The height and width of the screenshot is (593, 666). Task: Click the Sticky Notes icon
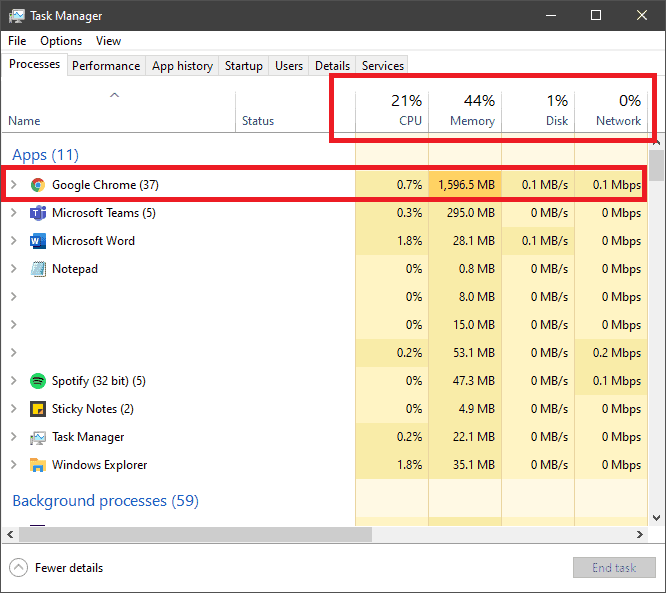[x=38, y=409]
